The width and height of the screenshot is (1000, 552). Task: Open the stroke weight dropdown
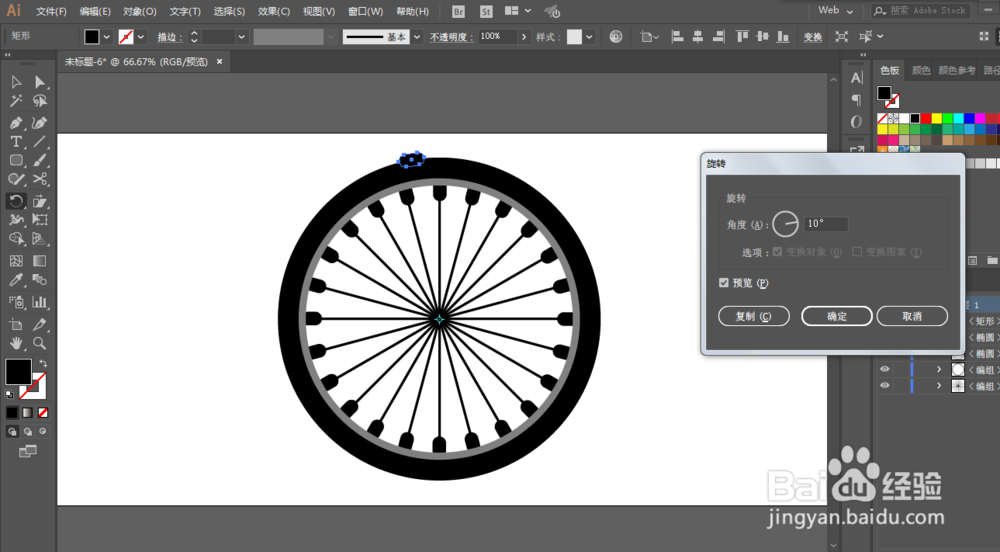tap(241, 37)
